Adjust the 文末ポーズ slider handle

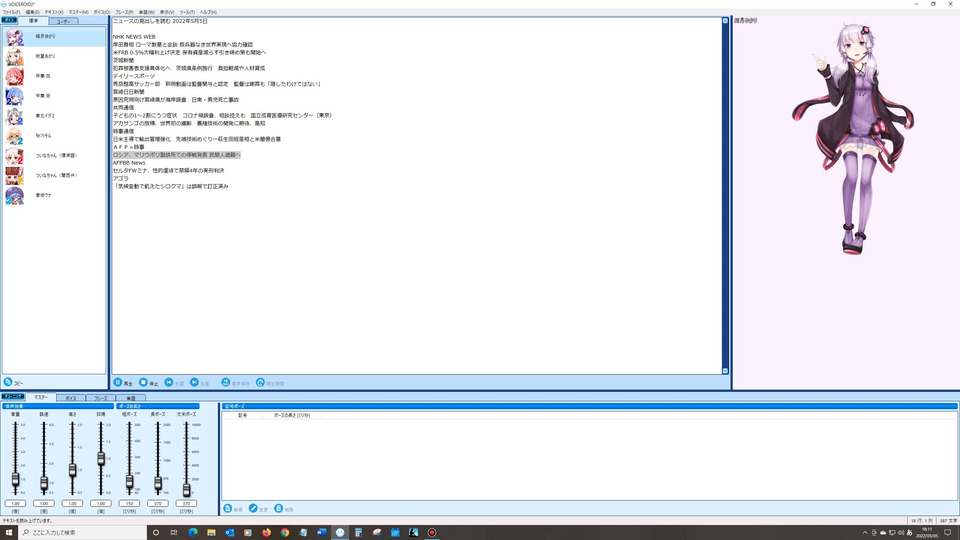click(186, 489)
